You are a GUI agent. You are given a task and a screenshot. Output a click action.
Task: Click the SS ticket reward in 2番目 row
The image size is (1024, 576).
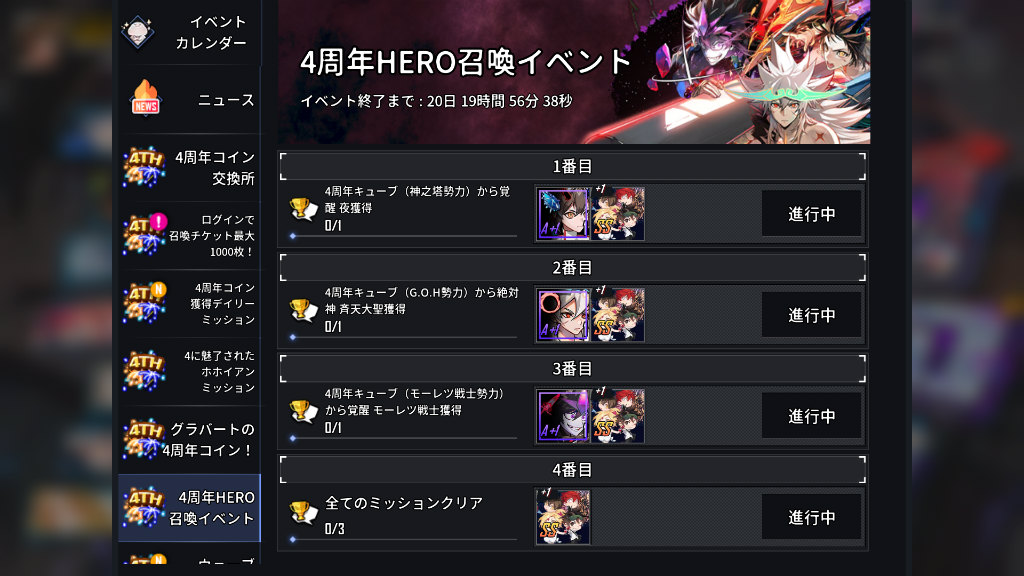click(618, 315)
